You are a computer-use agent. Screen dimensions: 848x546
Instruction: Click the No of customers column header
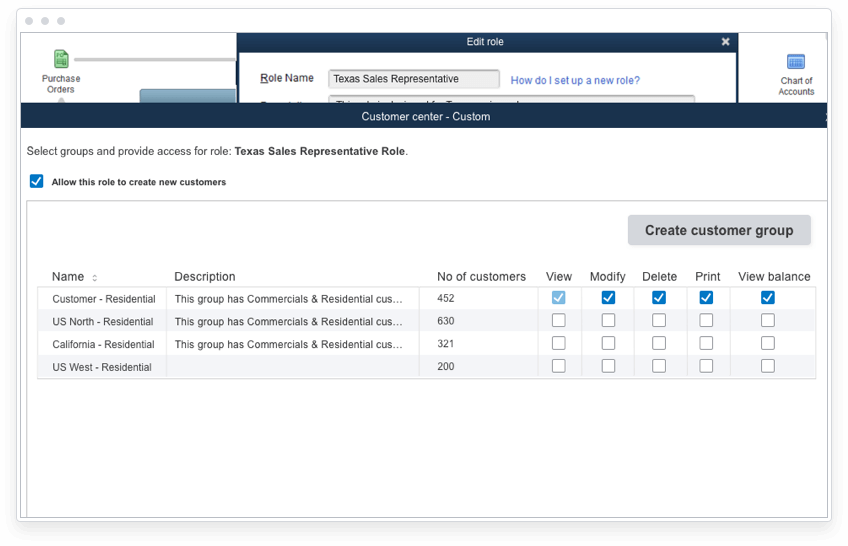pyautogui.click(x=481, y=277)
